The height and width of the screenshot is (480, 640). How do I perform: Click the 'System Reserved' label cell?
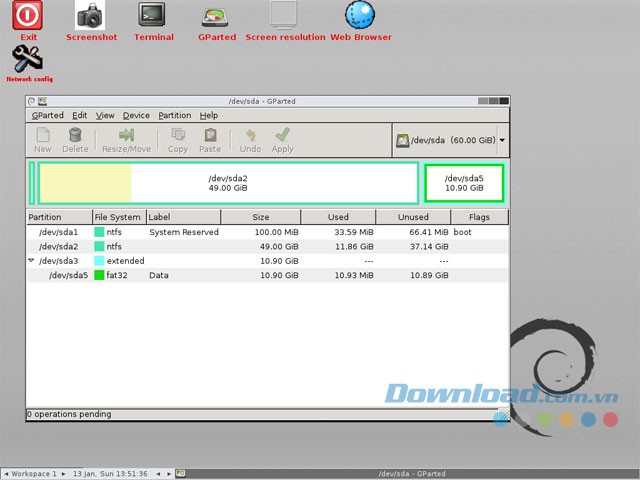pos(184,232)
